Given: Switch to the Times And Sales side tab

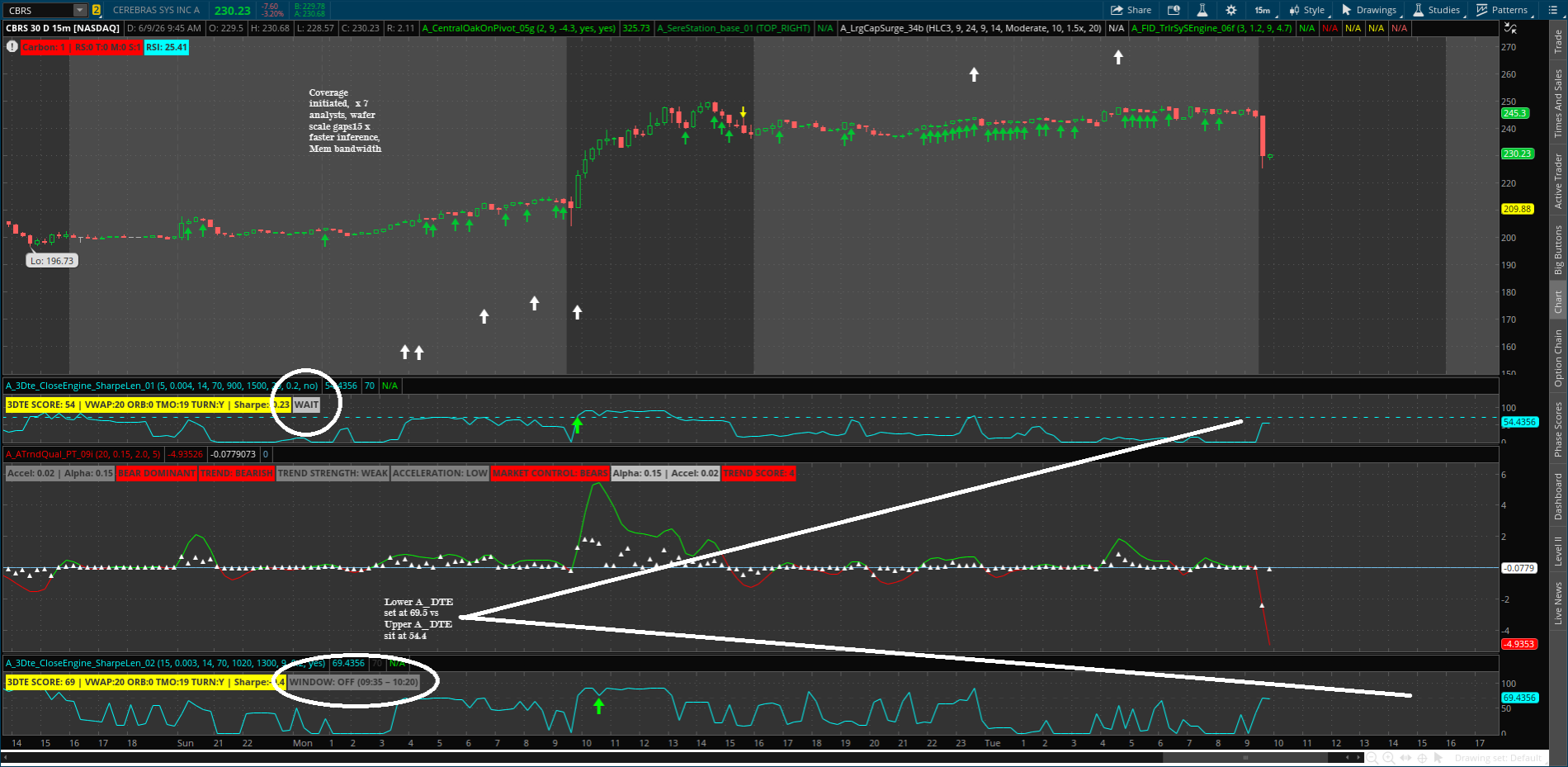Looking at the screenshot, I should (x=1558, y=103).
